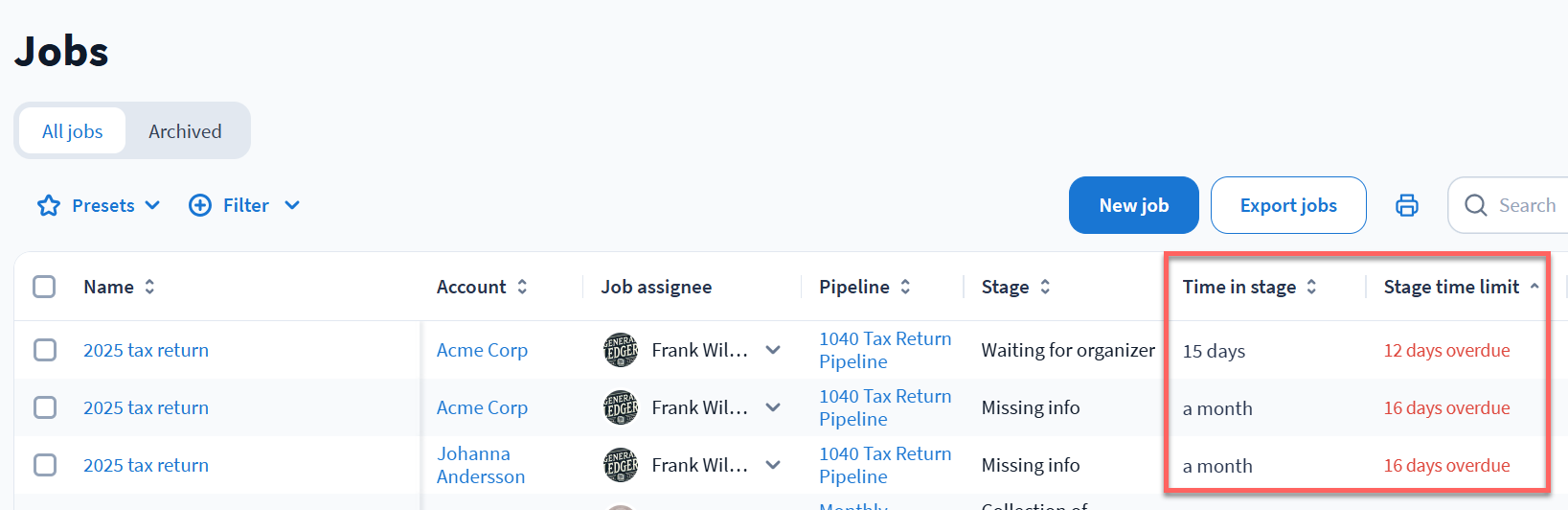Toggle the select-all header checkbox
1568x510 pixels.
point(44,287)
